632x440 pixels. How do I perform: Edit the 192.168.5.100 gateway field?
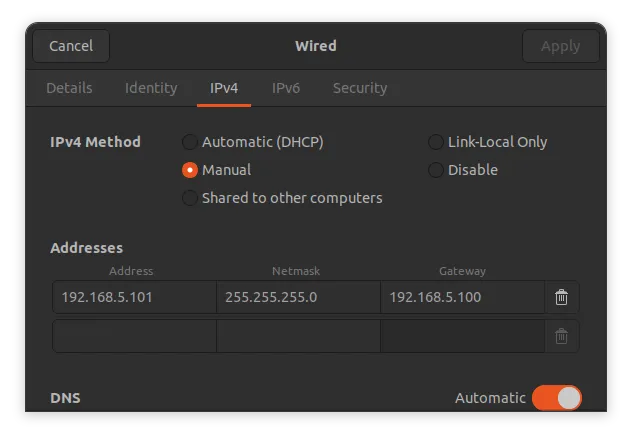[x=463, y=297]
